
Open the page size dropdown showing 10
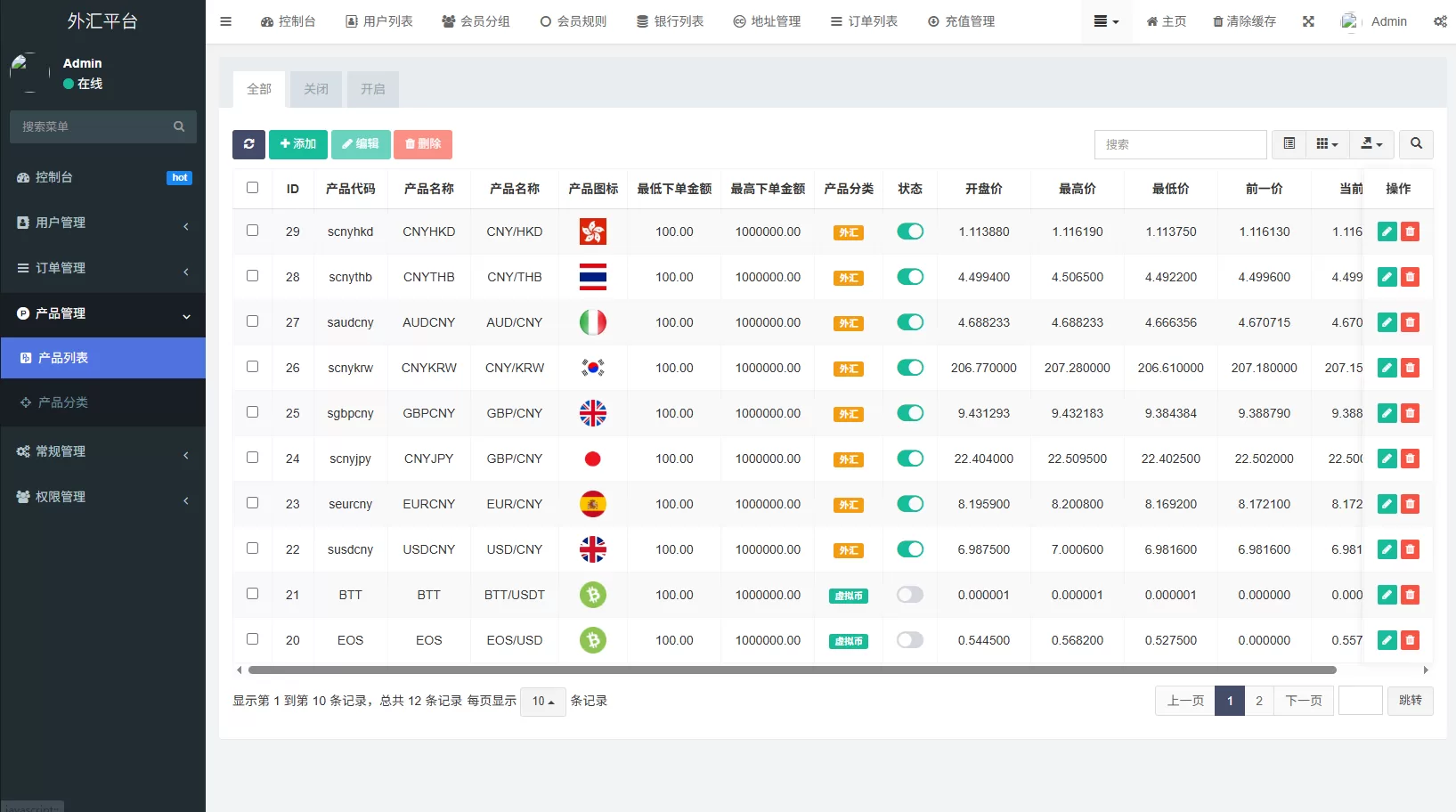pyautogui.click(x=543, y=701)
